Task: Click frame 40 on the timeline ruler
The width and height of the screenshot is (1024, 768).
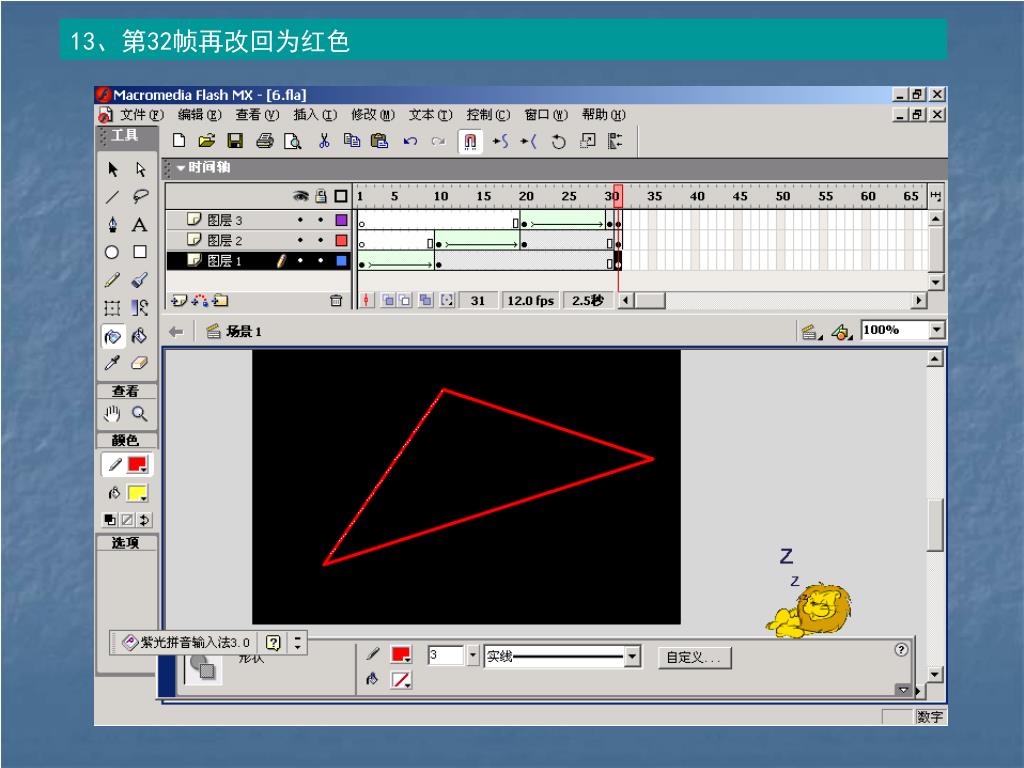Action: coord(697,196)
